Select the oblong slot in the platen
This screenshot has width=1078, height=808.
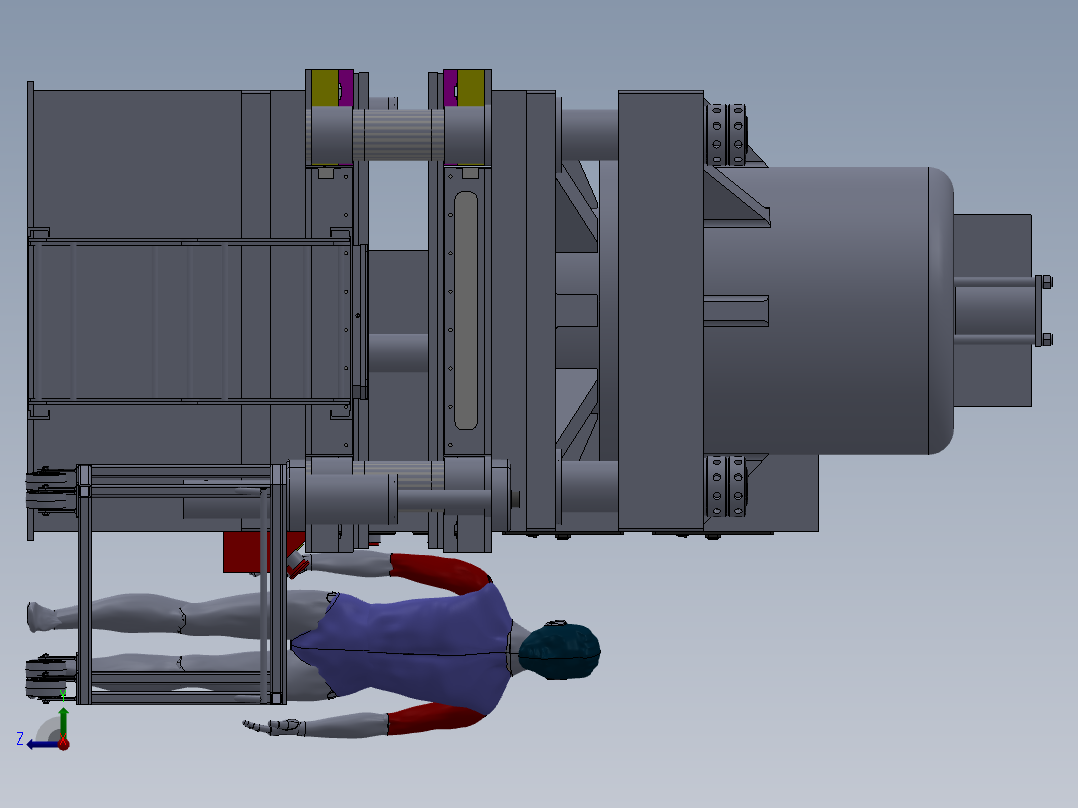(x=465, y=310)
